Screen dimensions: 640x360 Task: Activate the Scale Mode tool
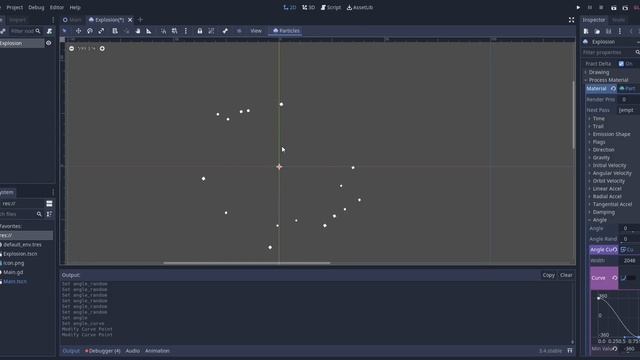pyautogui.click(x=101, y=31)
